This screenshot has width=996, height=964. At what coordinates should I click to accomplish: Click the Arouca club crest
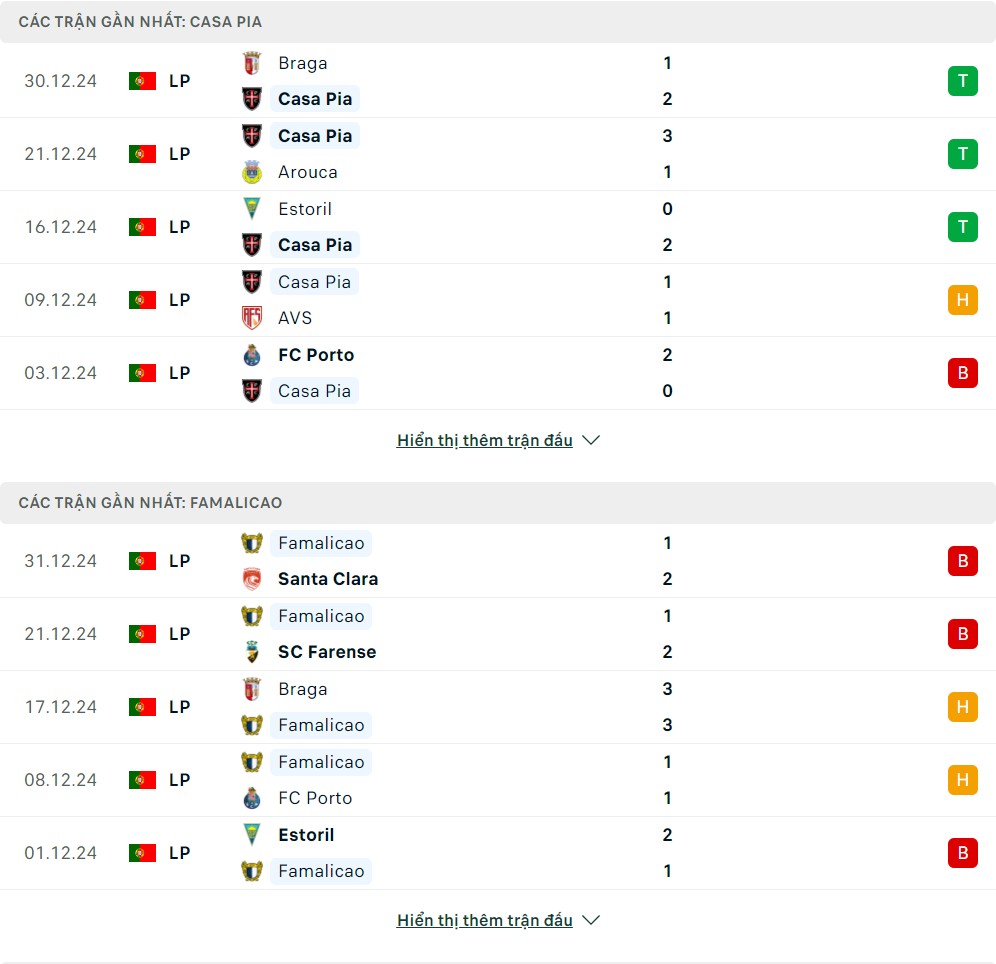[252, 172]
